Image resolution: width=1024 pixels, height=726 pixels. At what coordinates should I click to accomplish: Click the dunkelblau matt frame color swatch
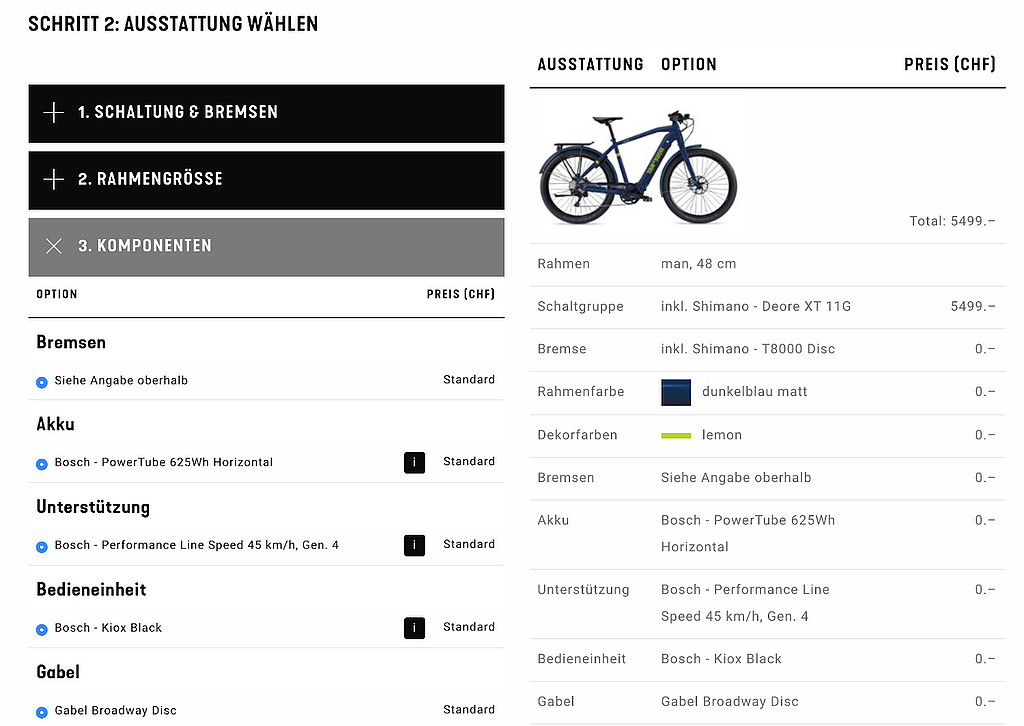pos(677,392)
